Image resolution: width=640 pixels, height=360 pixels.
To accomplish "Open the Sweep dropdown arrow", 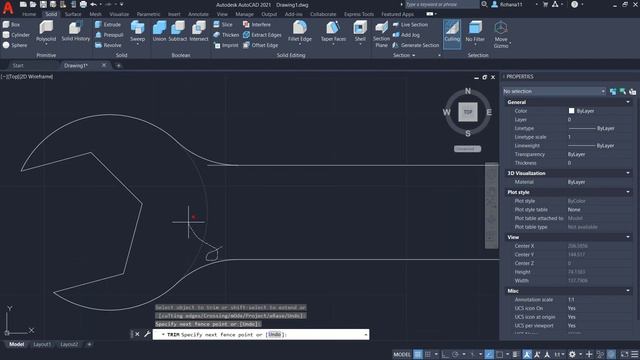I will pos(138,44).
